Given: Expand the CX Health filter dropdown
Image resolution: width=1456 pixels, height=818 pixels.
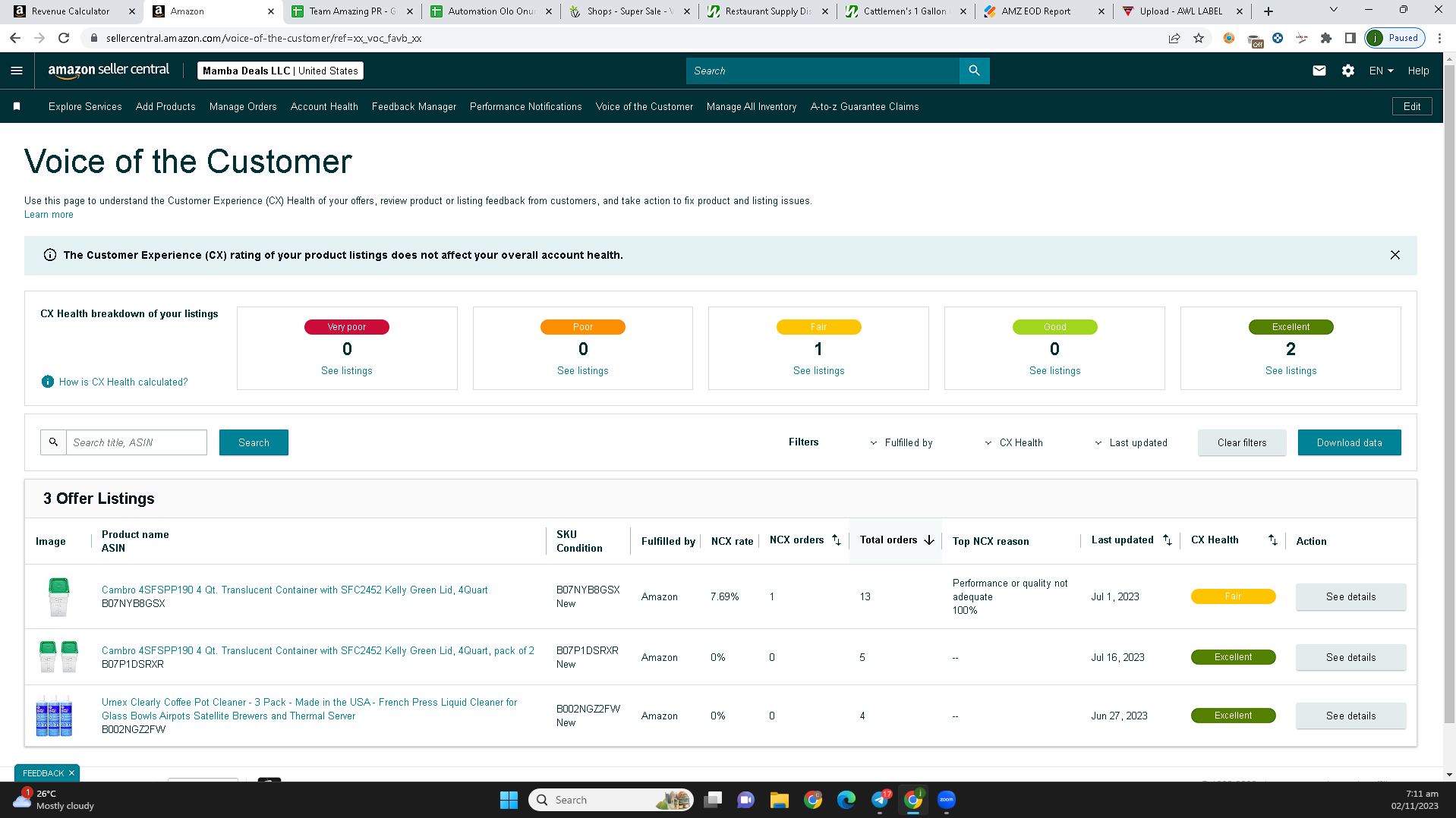Looking at the screenshot, I should pyautogui.click(x=1013, y=442).
